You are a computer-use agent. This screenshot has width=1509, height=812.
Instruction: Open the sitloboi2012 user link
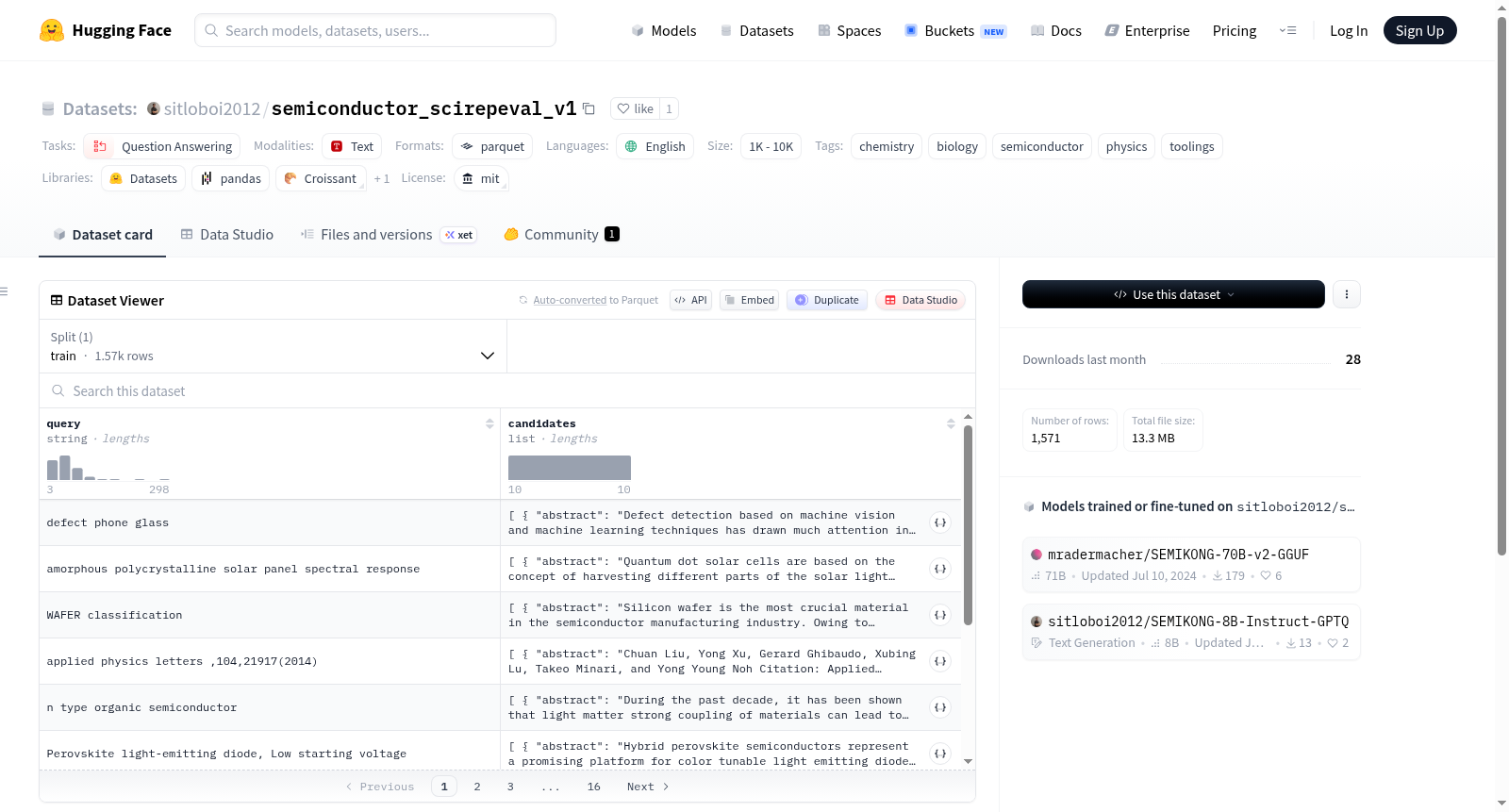click(212, 108)
